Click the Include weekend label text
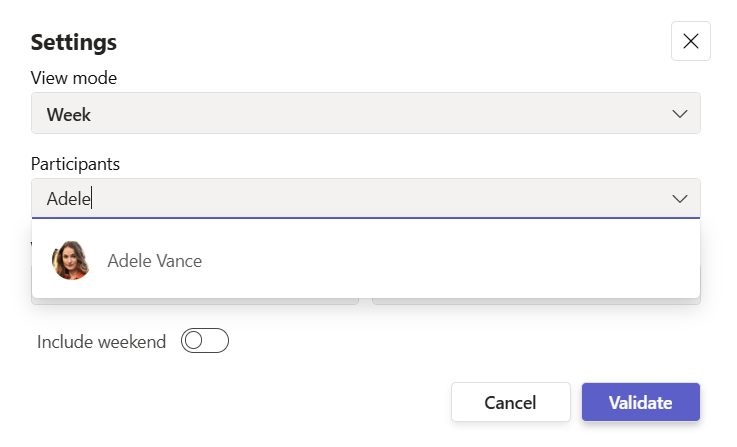The image size is (737, 447). point(101,342)
